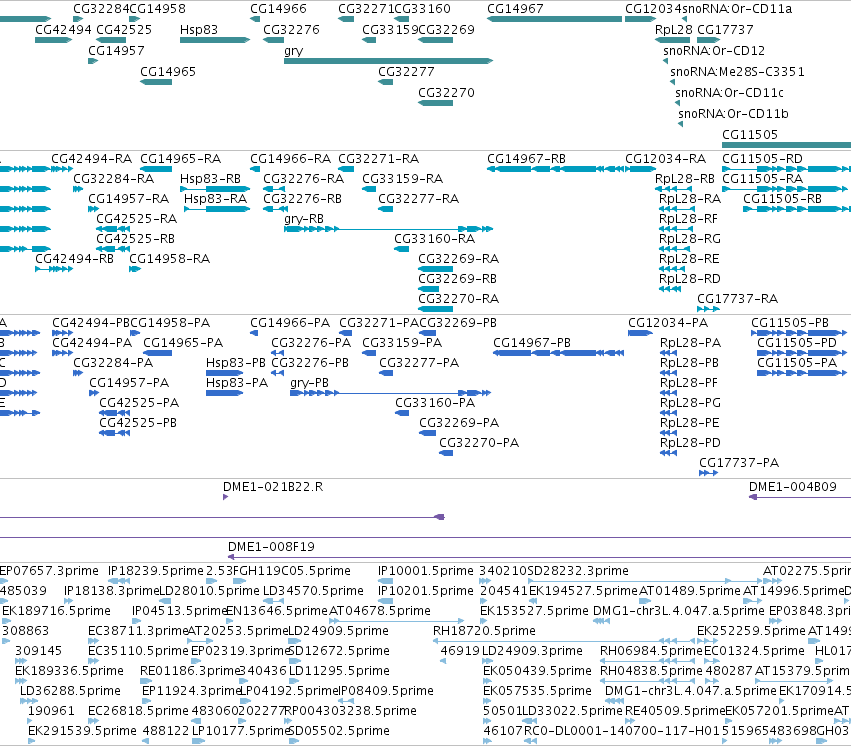The image size is (851, 746).
Task: Click the IP18239.5prime EST label
Action: (x=155, y=571)
